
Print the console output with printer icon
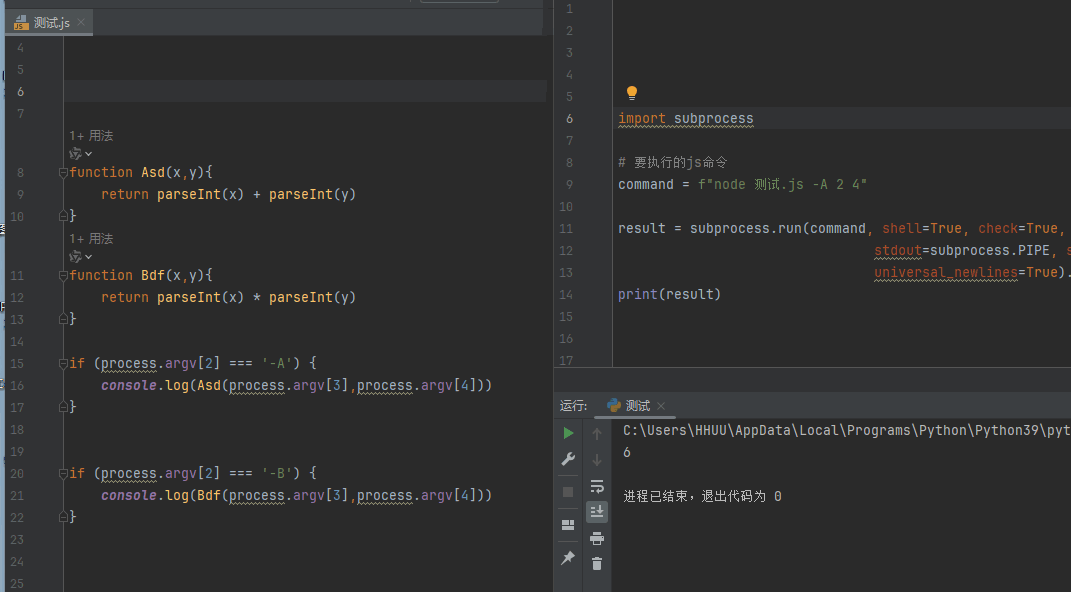597,538
